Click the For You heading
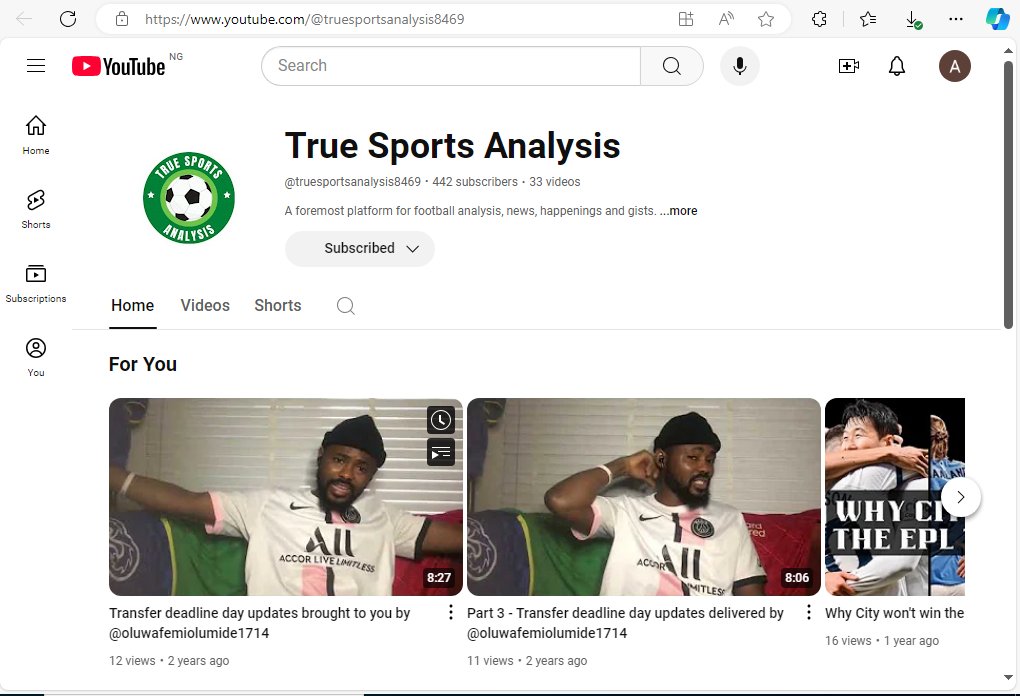Screen dimensions: 1020x696 [x=143, y=364]
